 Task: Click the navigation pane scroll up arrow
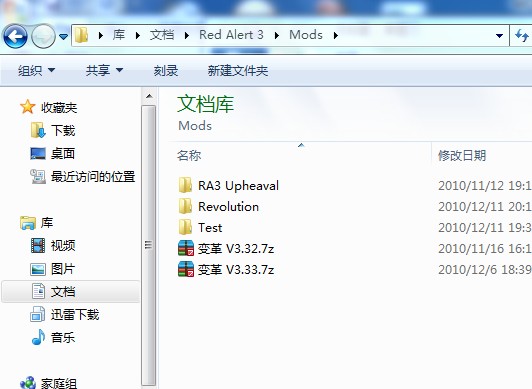point(149,96)
